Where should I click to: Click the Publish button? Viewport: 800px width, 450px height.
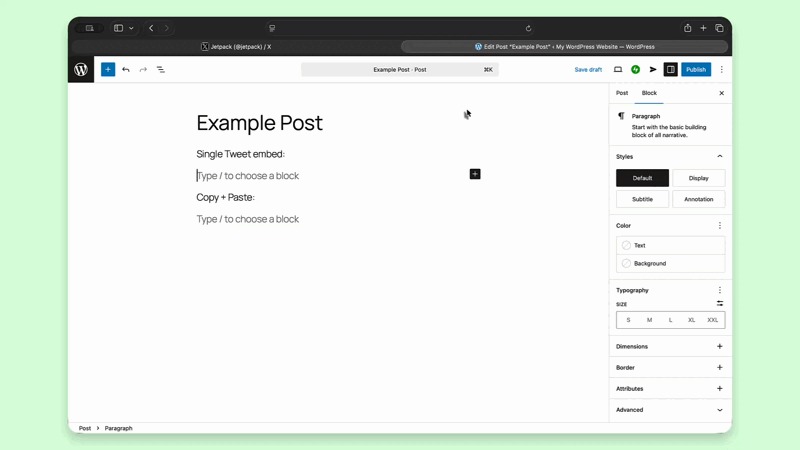[x=696, y=69]
